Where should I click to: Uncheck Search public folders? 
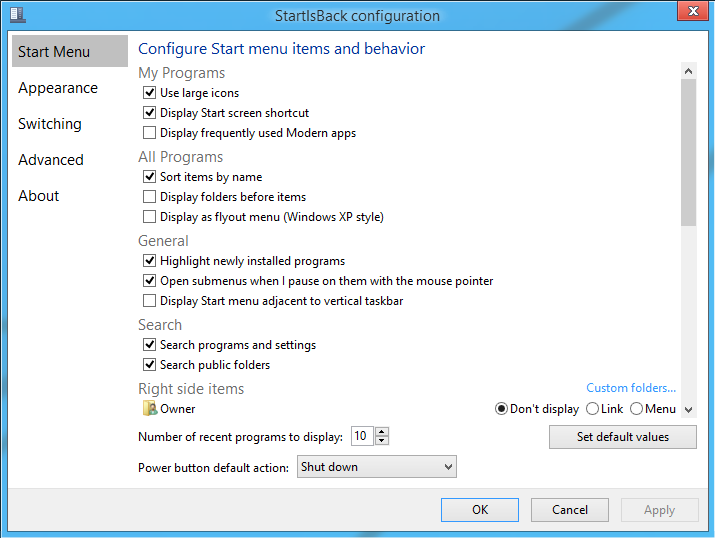tap(149, 364)
